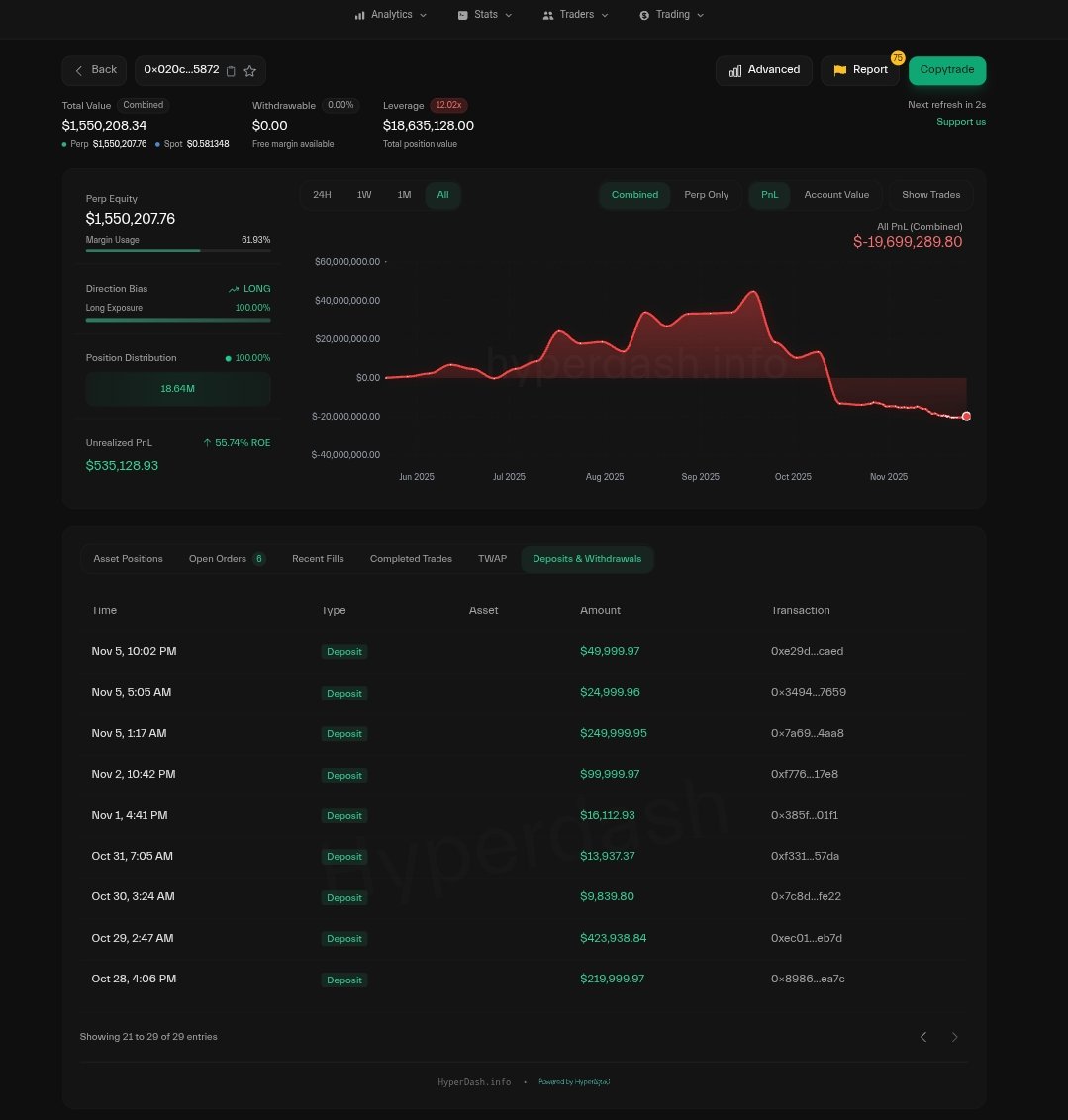Click the Margin Usage progress bar
The height and width of the screenshot is (1120, 1068).
point(178,251)
